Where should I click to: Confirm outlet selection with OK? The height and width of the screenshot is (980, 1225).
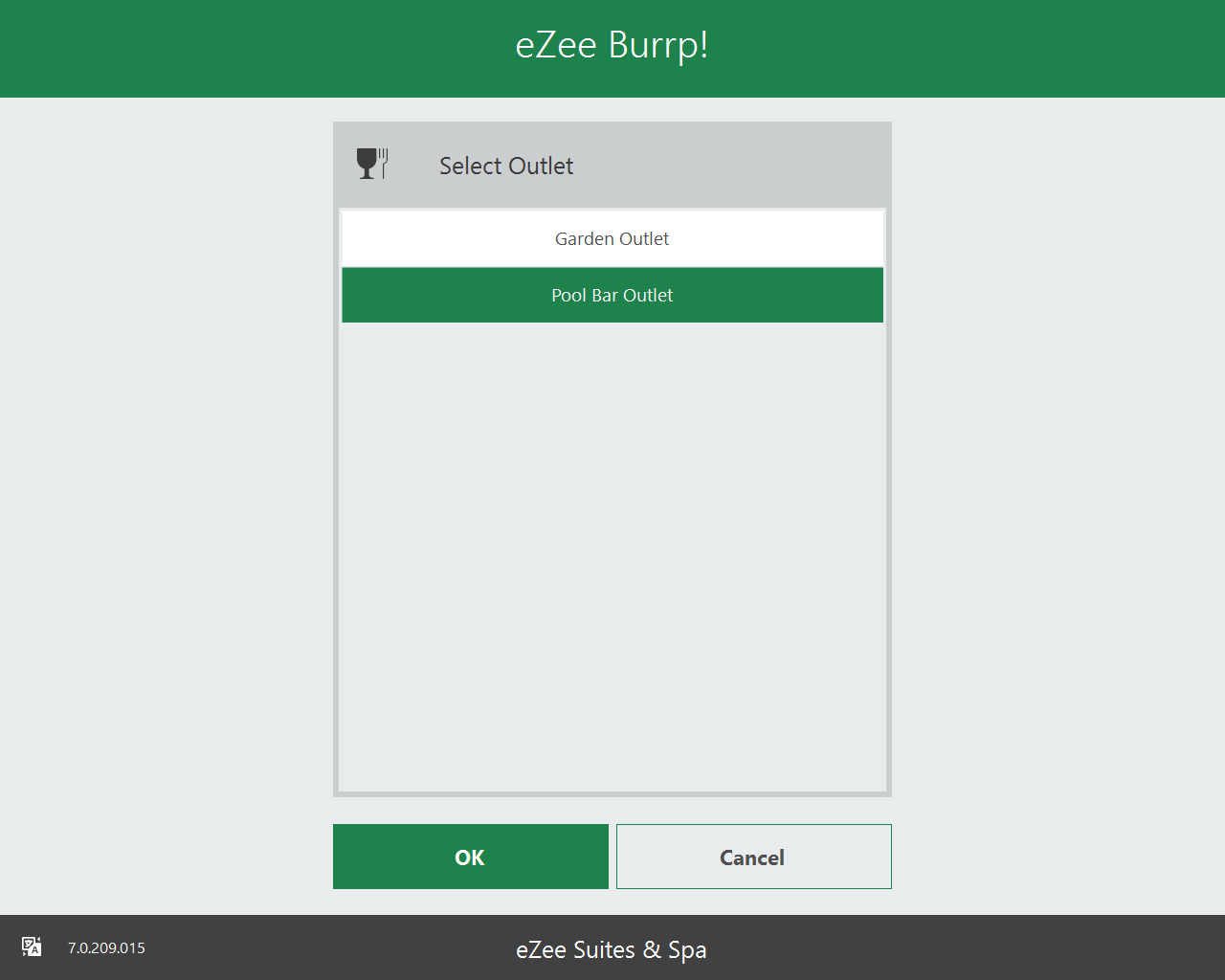(x=470, y=857)
